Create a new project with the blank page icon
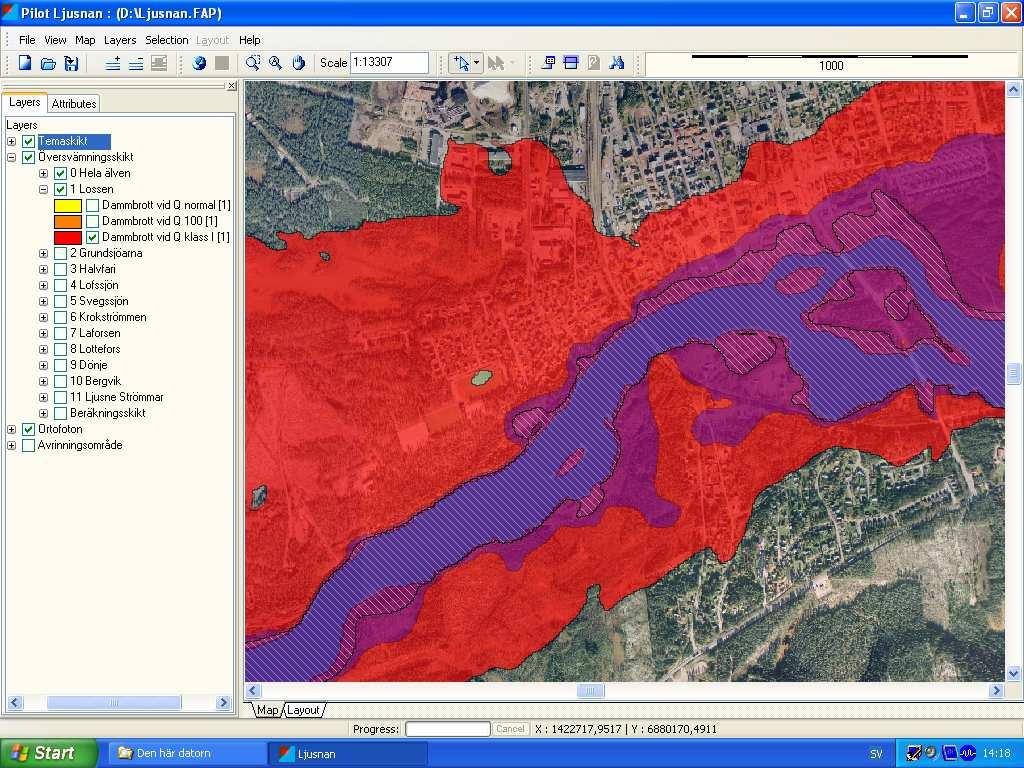1024x768 pixels. pos(25,63)
